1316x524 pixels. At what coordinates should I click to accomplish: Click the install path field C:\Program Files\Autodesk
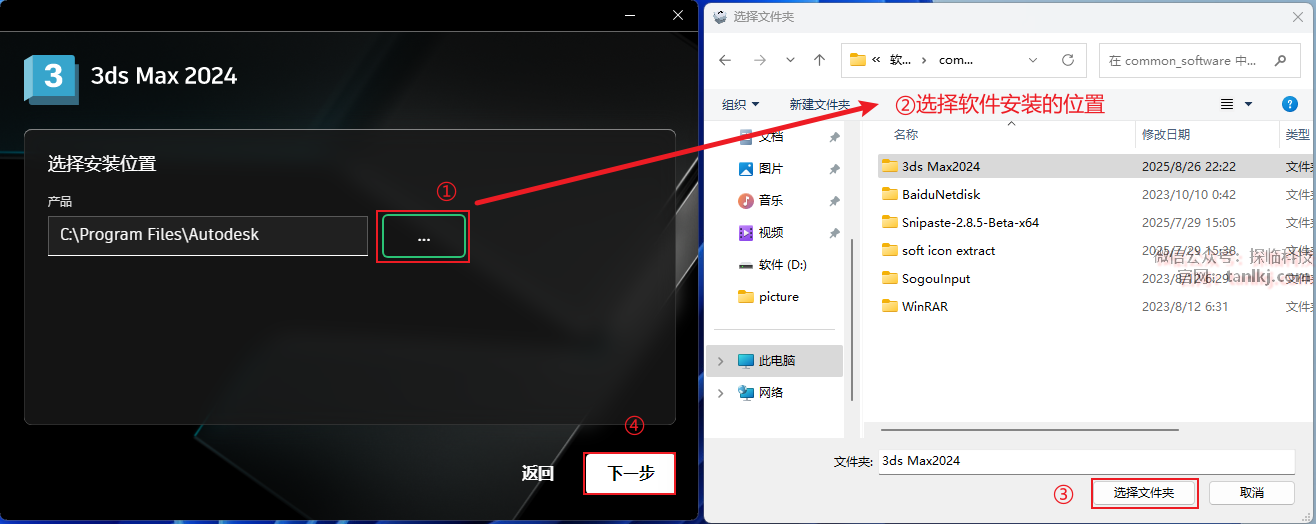[208, 235]
